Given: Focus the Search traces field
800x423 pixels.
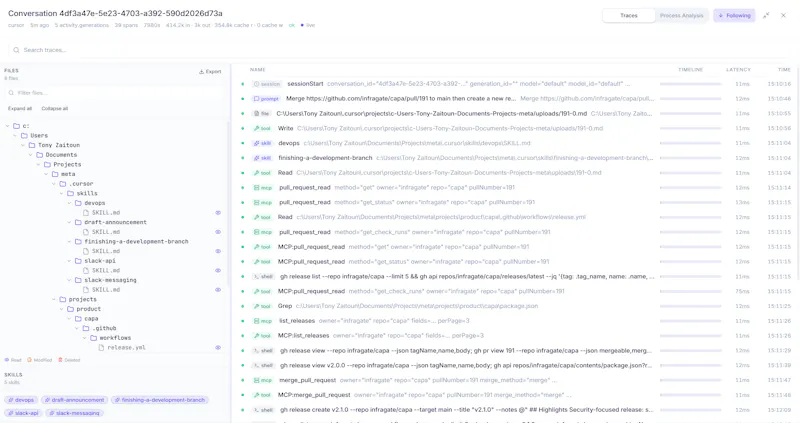Looking at the screenshot, I should point(398,50).
